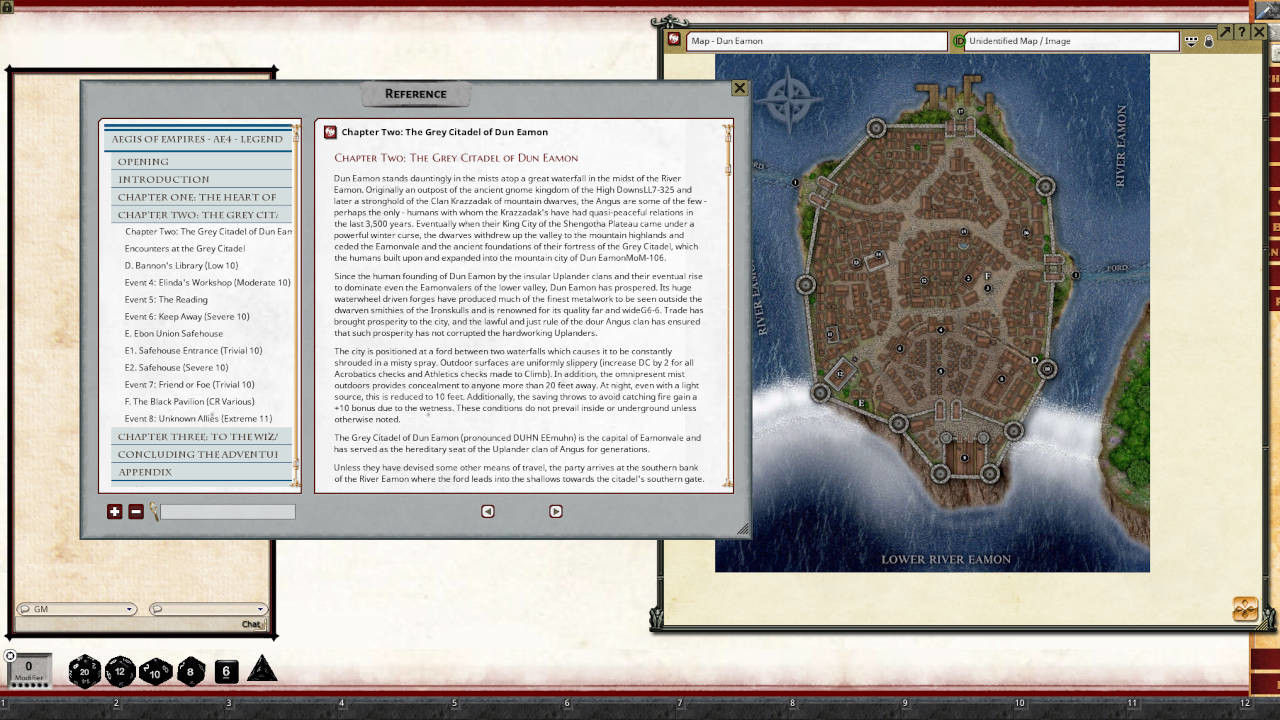Roll the d4 die
The image size is (1280, 720).
(x=261, y=669)
